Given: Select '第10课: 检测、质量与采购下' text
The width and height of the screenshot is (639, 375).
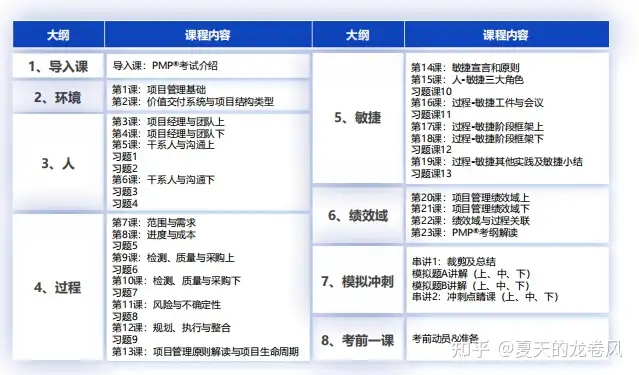Looking at the screenshot, I should [x=176, y=281].
